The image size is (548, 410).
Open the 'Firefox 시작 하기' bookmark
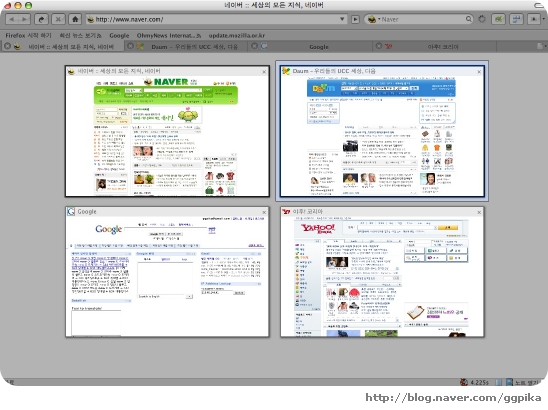point(28,35)
